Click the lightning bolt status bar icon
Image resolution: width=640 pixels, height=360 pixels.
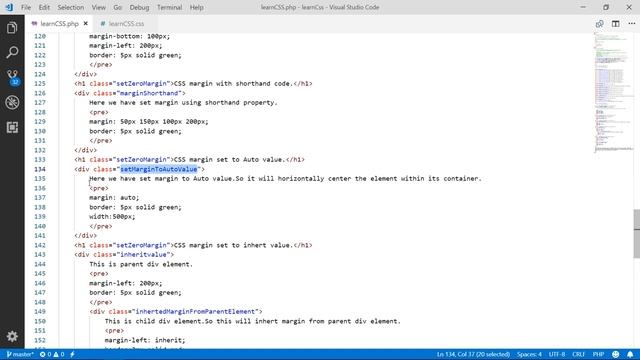coord(72,354)
